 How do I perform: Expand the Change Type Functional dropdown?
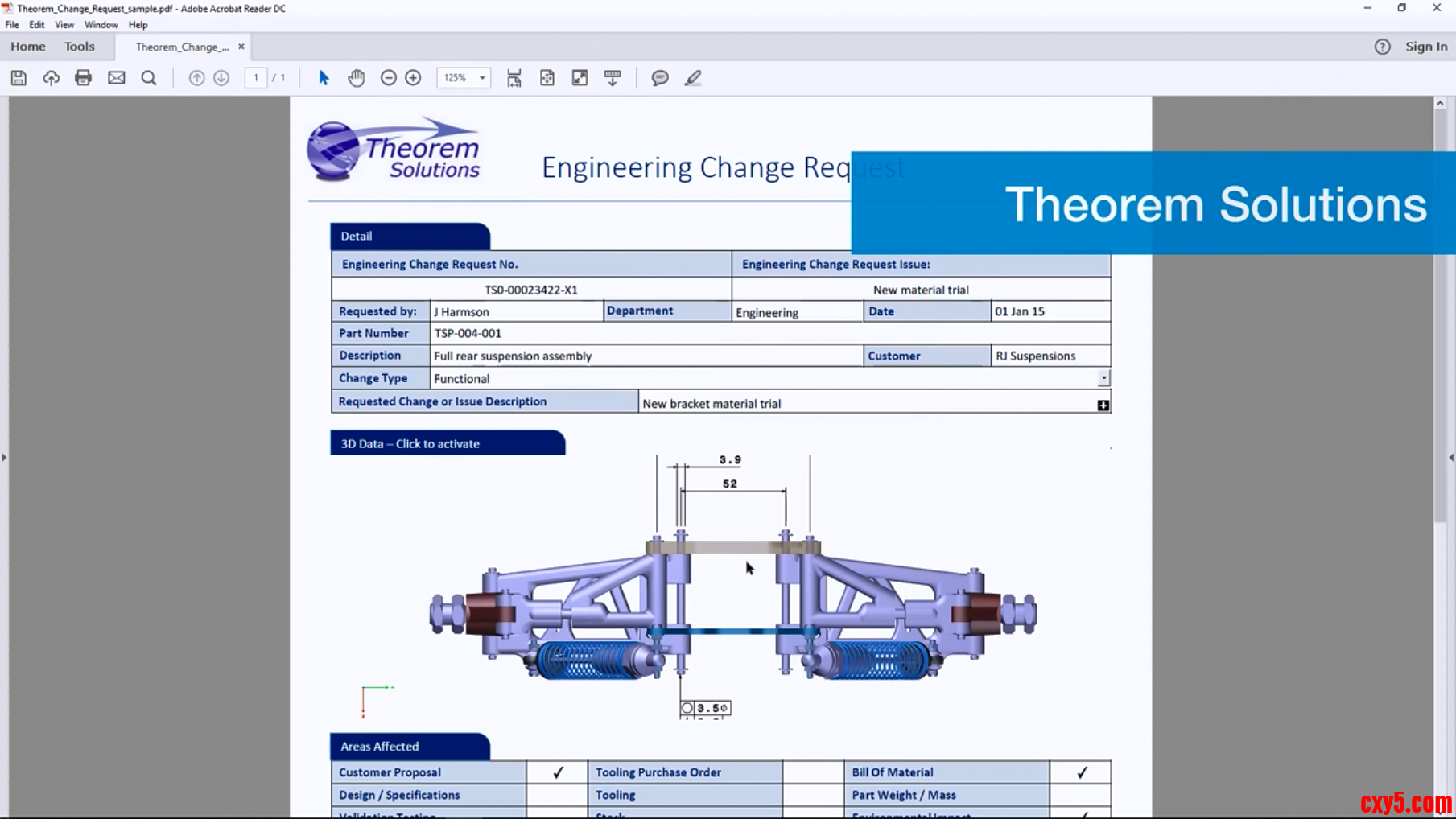click(1103, 378)
